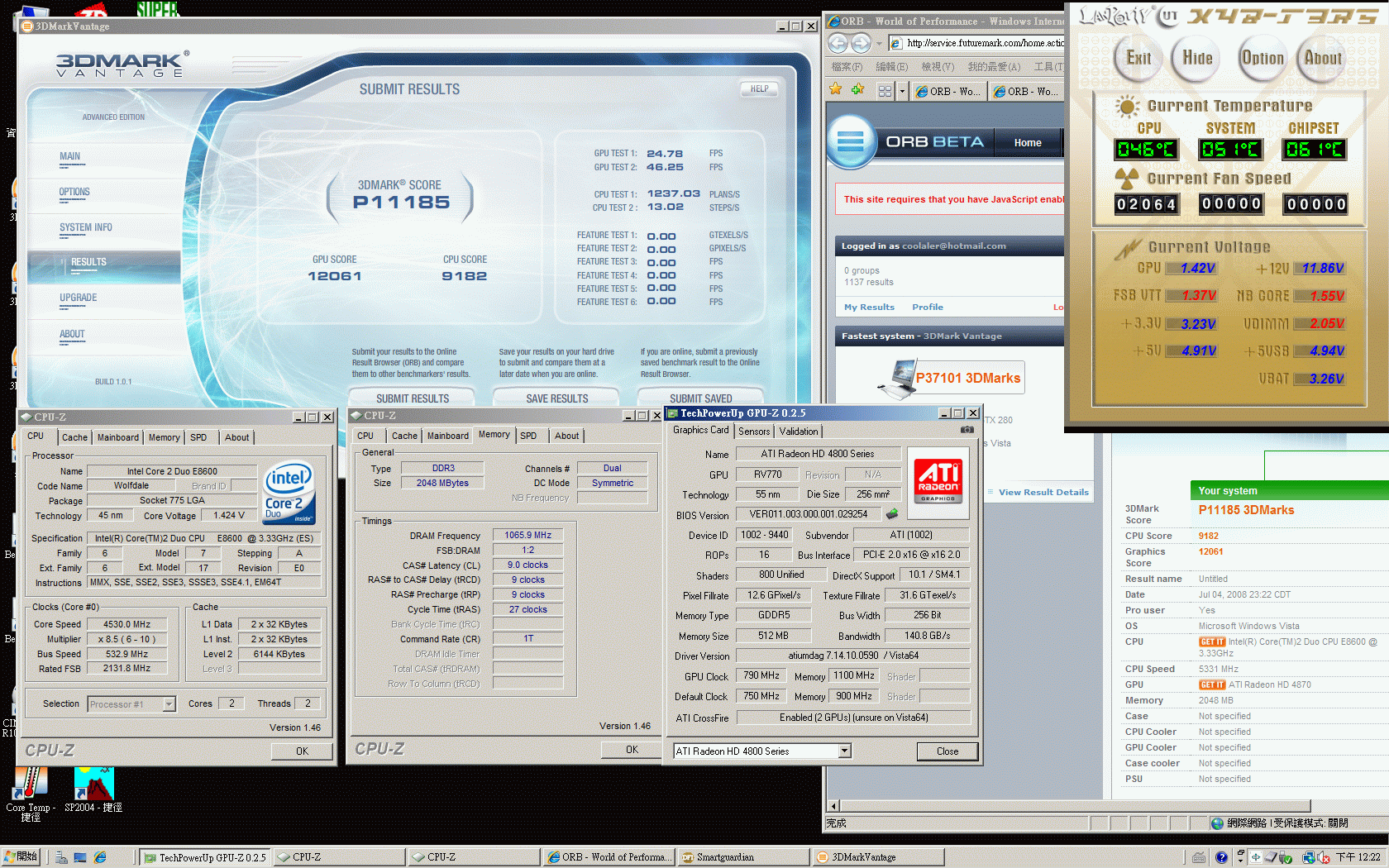Click OK in the CPU-Z memory window
The height and width of the screenshot is (868, 1389).
click(x=632, y=750)
